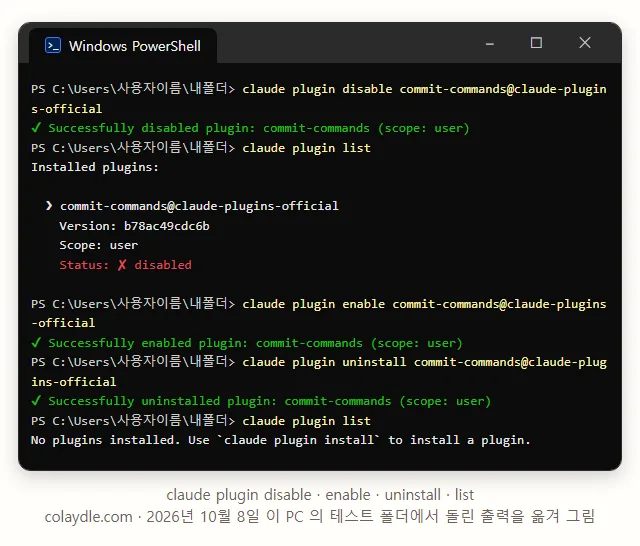Click the listed commit-commands@claude-plugins-official plugin name

pyautogui.click(x=199, y=206)
